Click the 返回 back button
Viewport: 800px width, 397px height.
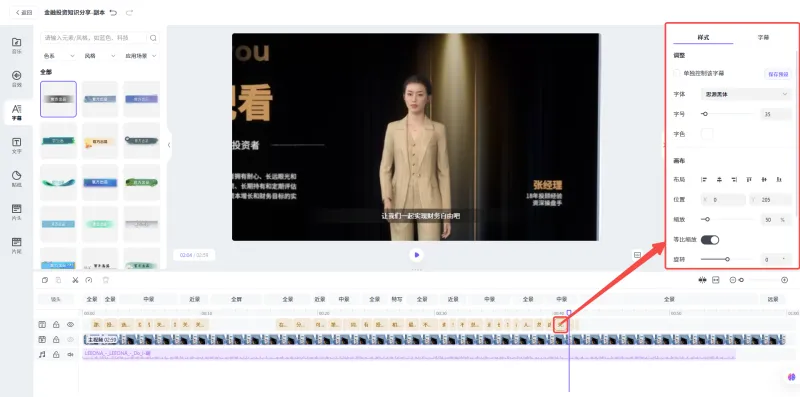pos(23,12)
